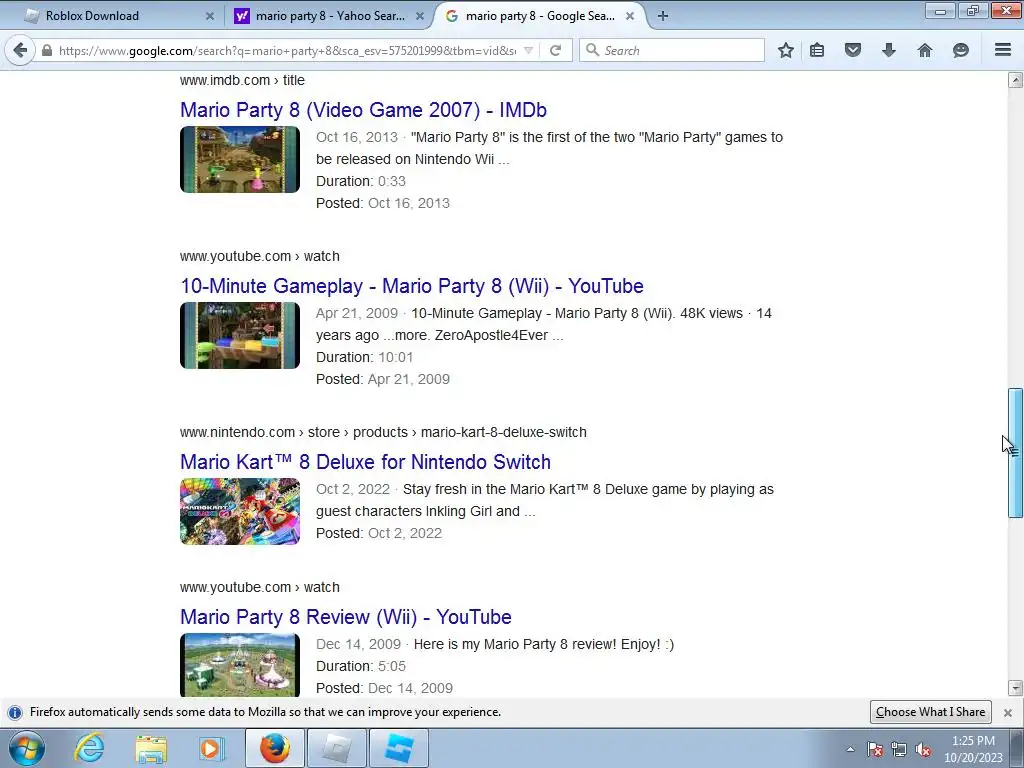The width and height of the screenshot is (1024, 768).
Task: Open the Windows Start menu orb
Action: pyautogui.click(x=27, y=748)
